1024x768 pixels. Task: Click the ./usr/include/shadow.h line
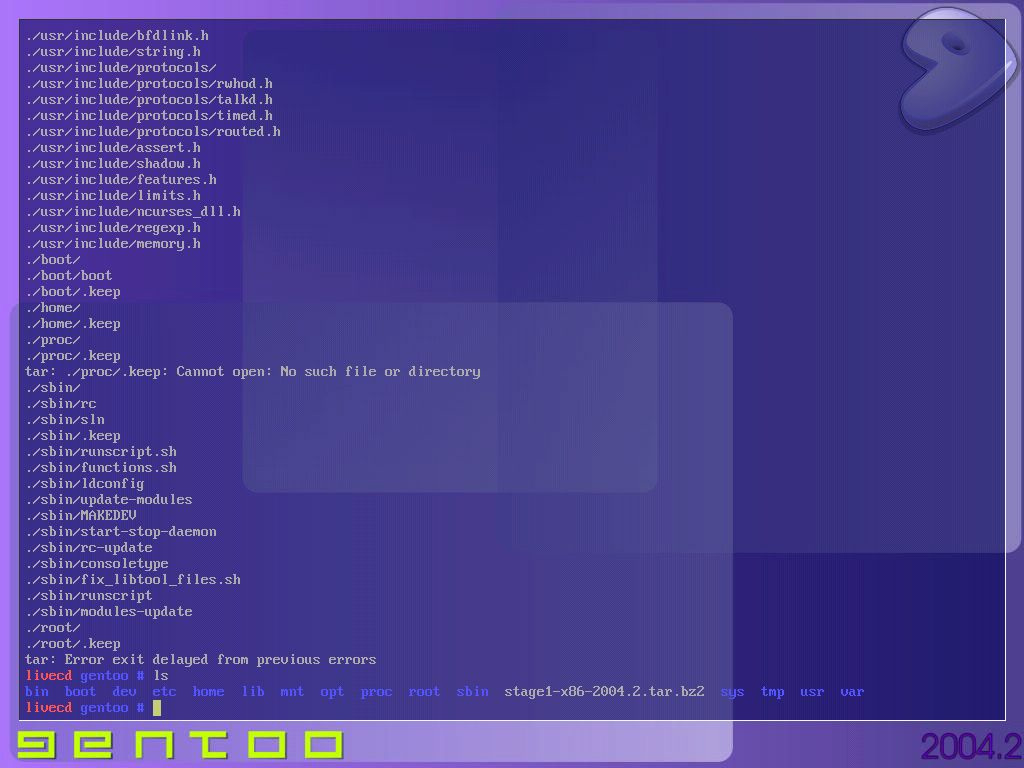113,164
